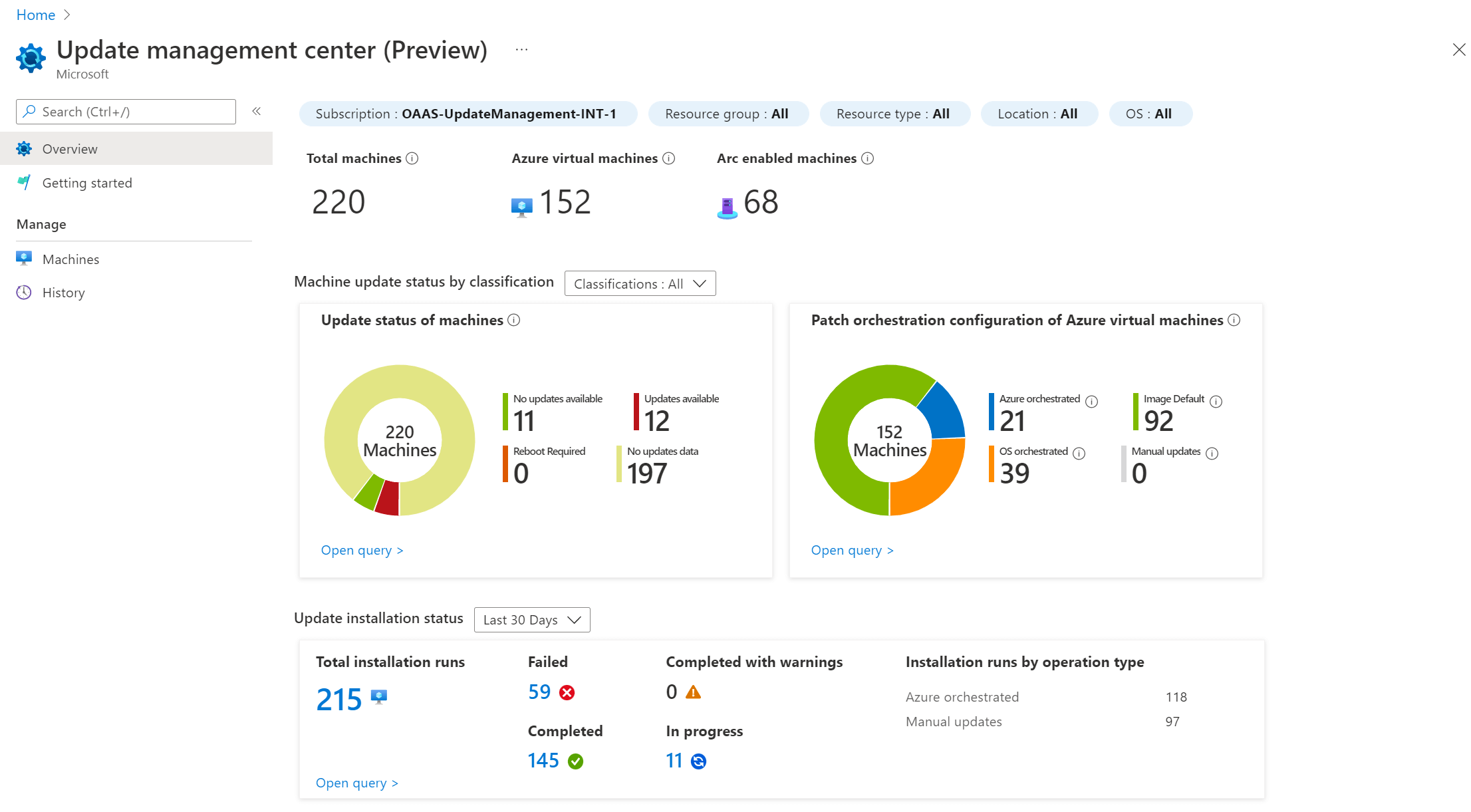Click Open query under Update status chart
The height and width of the screenshot is (812, 1471).
[362, 551]
